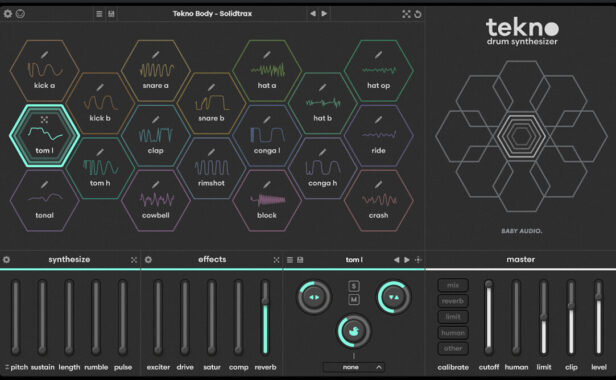Mute the tom l pad with M button

point(354,300)
